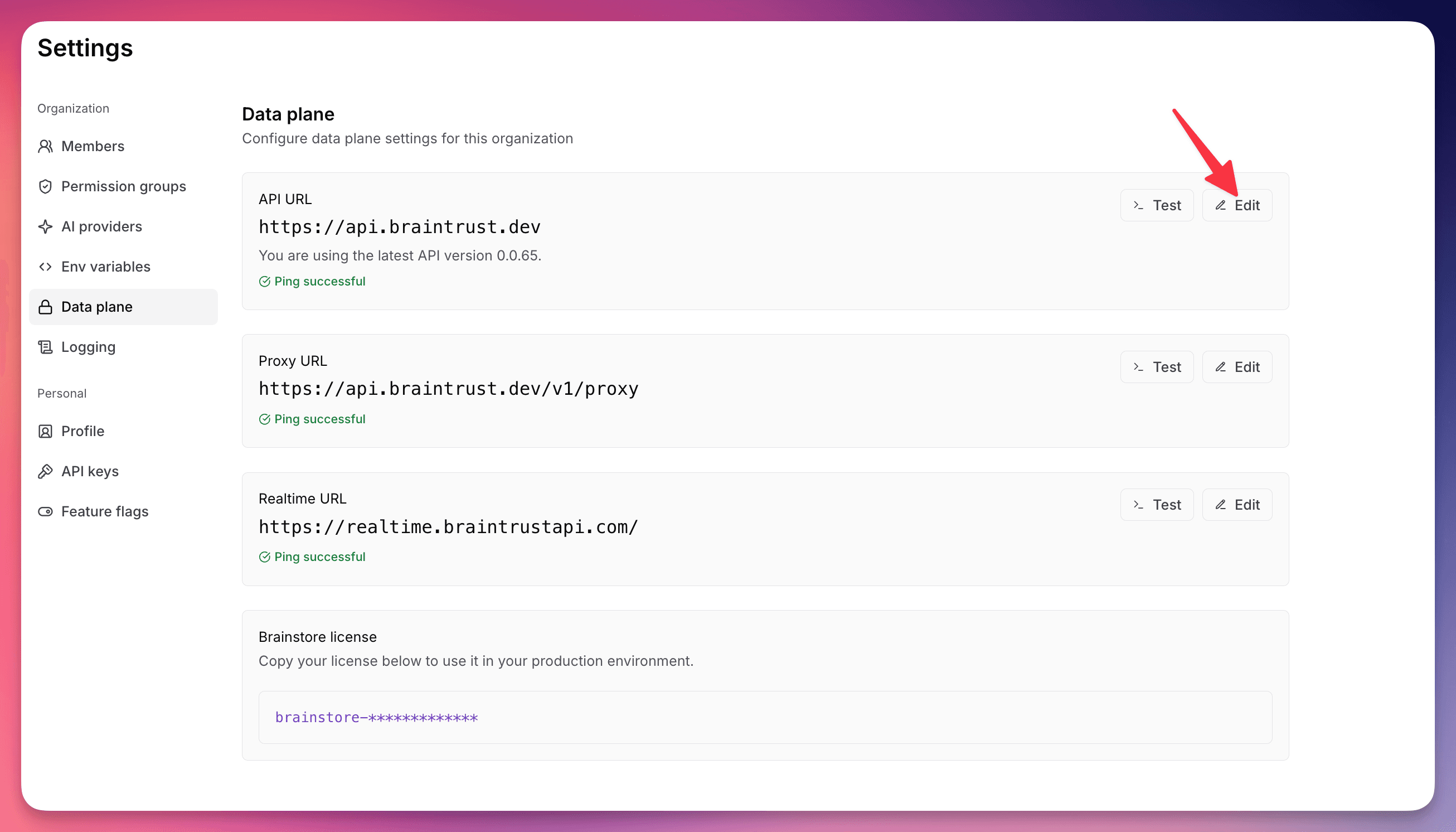Open the Logging settings
The image size is (1456, 832).
[123, 347]
